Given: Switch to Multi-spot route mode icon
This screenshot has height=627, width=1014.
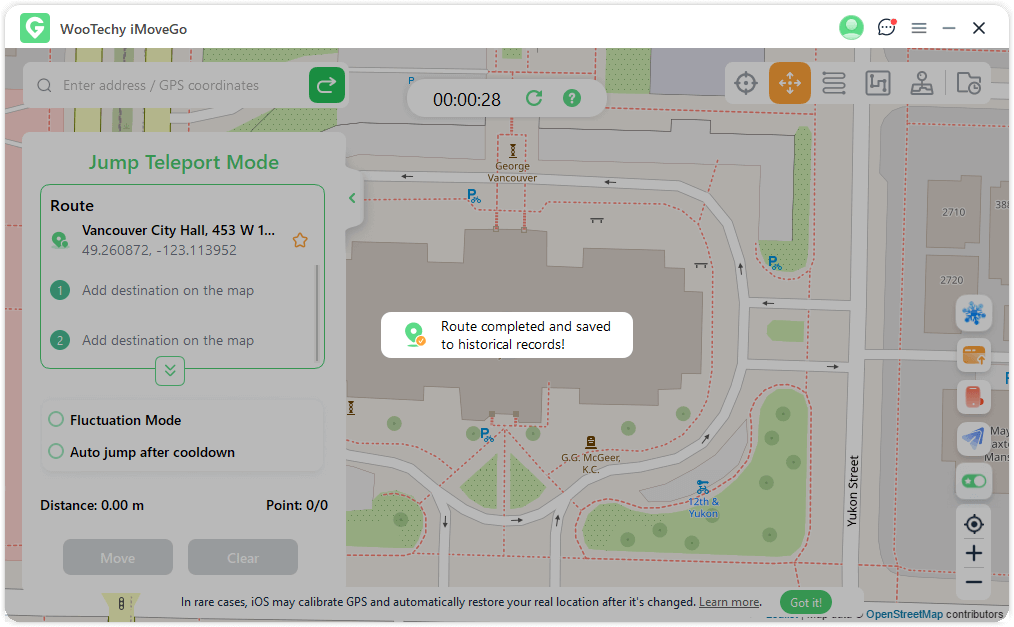Looking at the screenshot, I should tap(878, 84).
